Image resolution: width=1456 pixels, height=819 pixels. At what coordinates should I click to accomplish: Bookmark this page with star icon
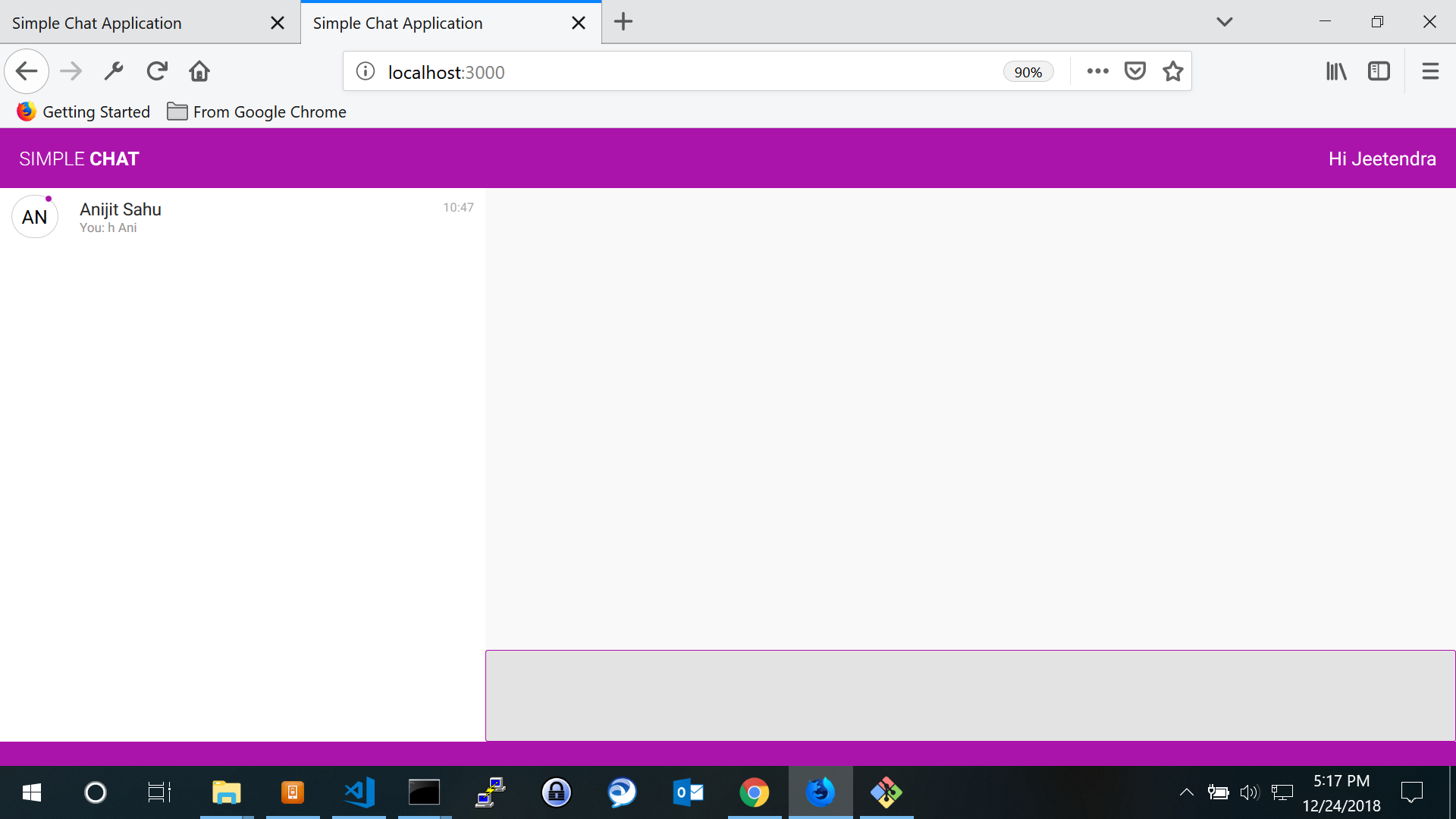pyautogui.click(x=1173, y=71)
